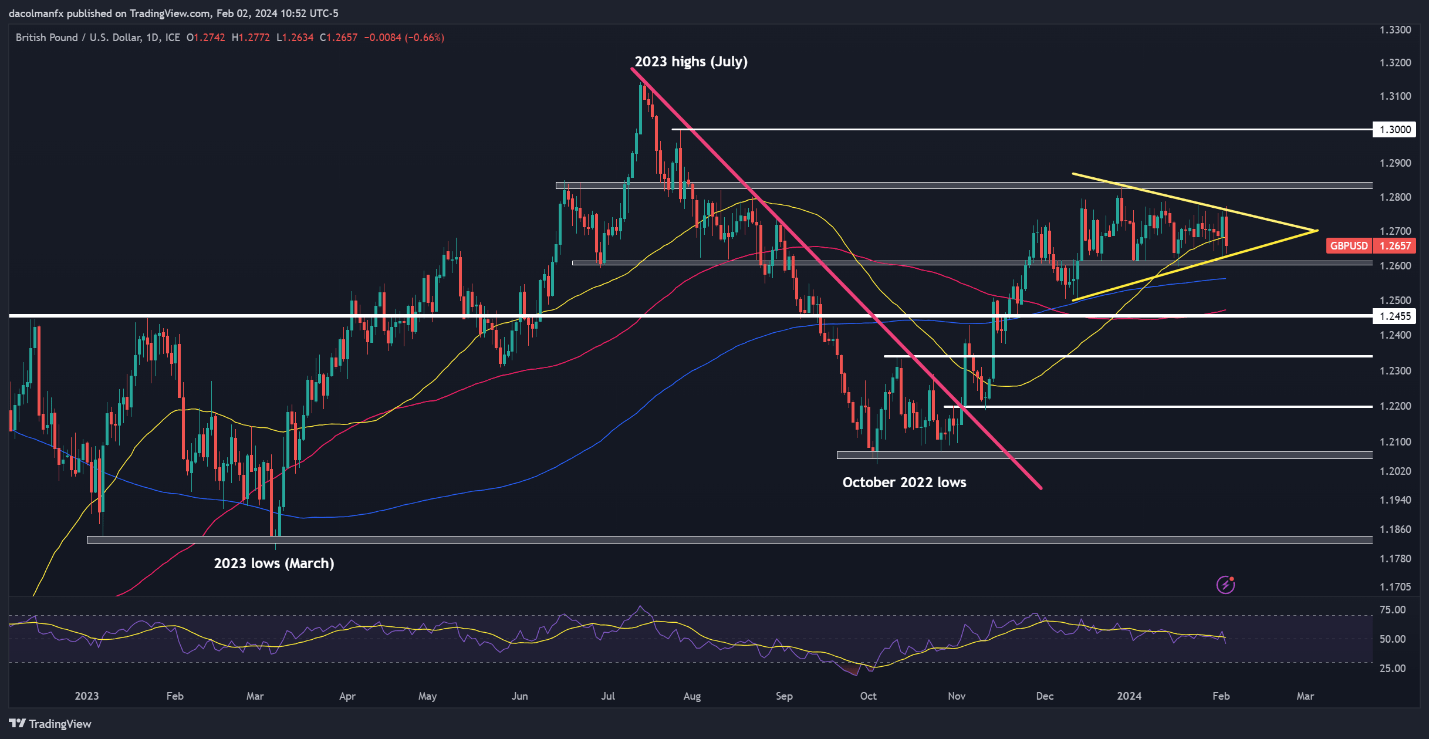1429x739 pixels.
Task: Click the Dec label on the time axis
Action: pyautogui.click(x=1044, y=695)
